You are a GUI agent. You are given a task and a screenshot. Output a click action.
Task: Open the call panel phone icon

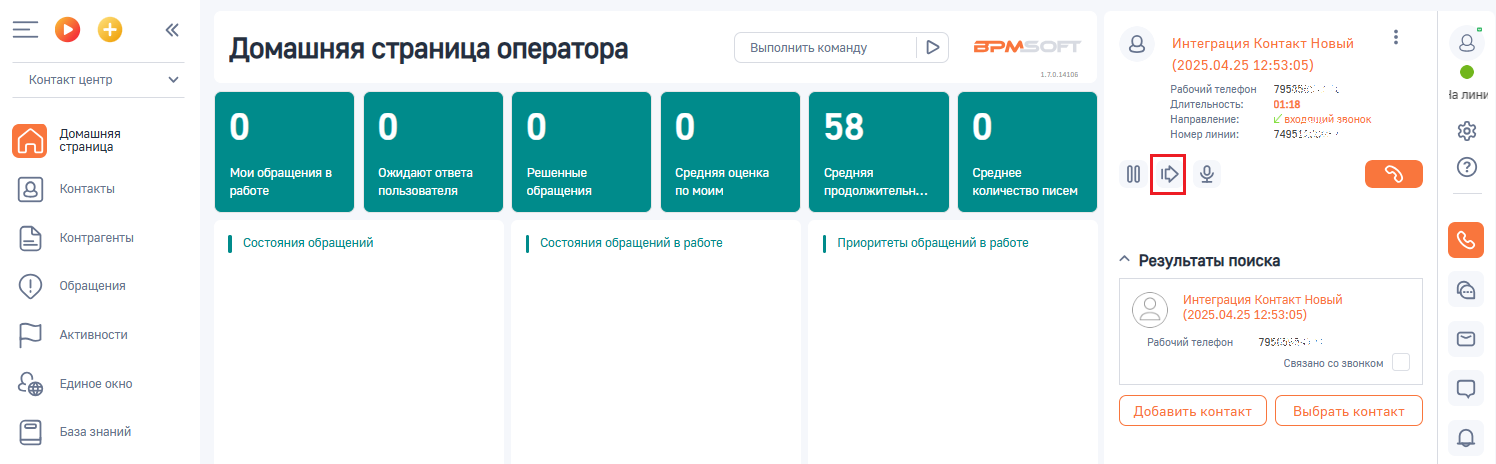pyautogui.click(x=1466, y=240)
